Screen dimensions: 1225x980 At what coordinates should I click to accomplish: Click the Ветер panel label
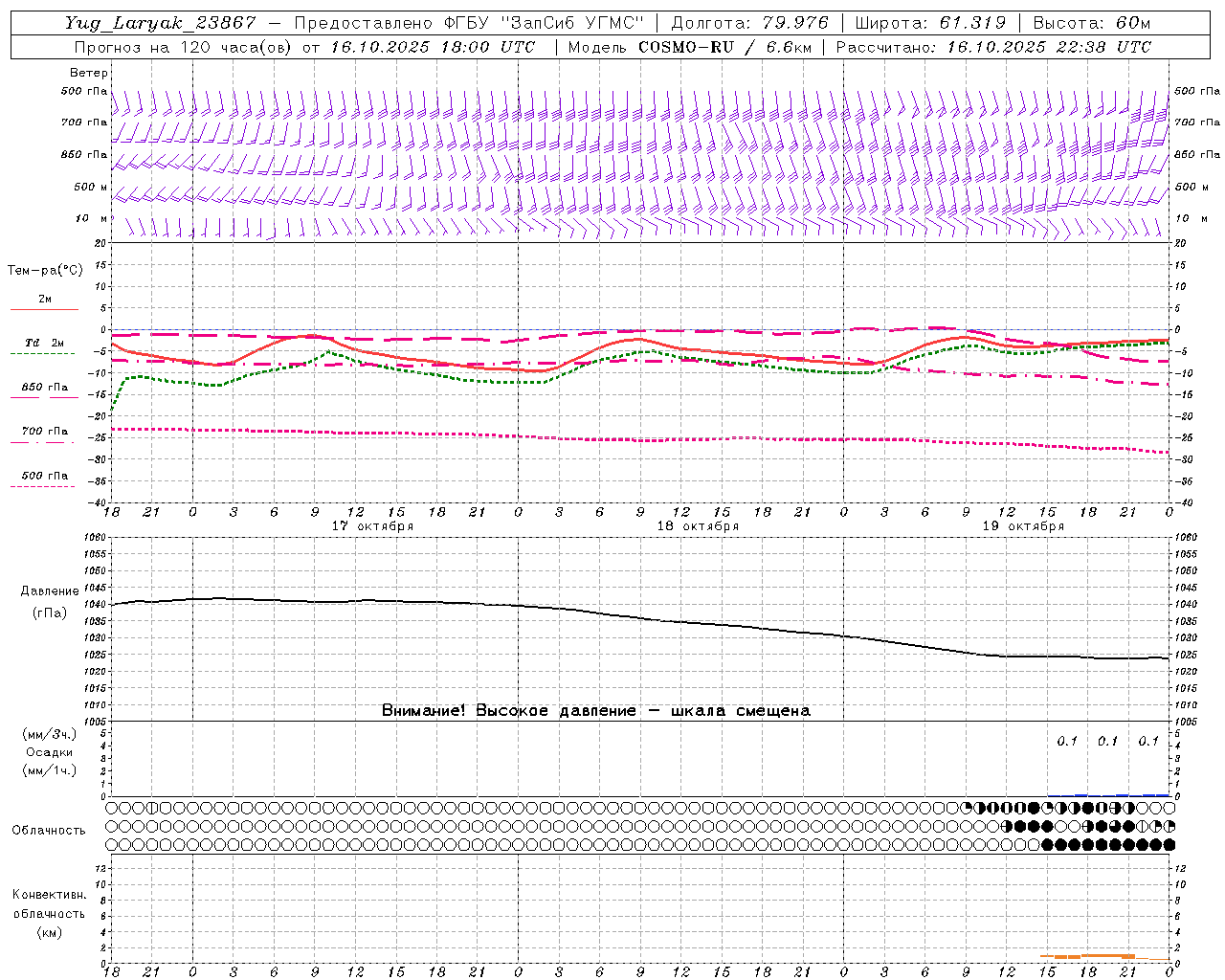89,73
